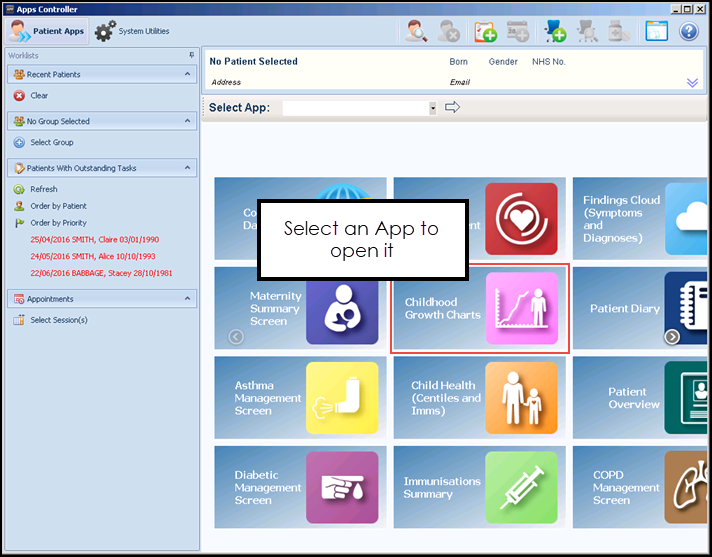
Task: Collapse the Recent Patients section
Action: tap(187, 74)
